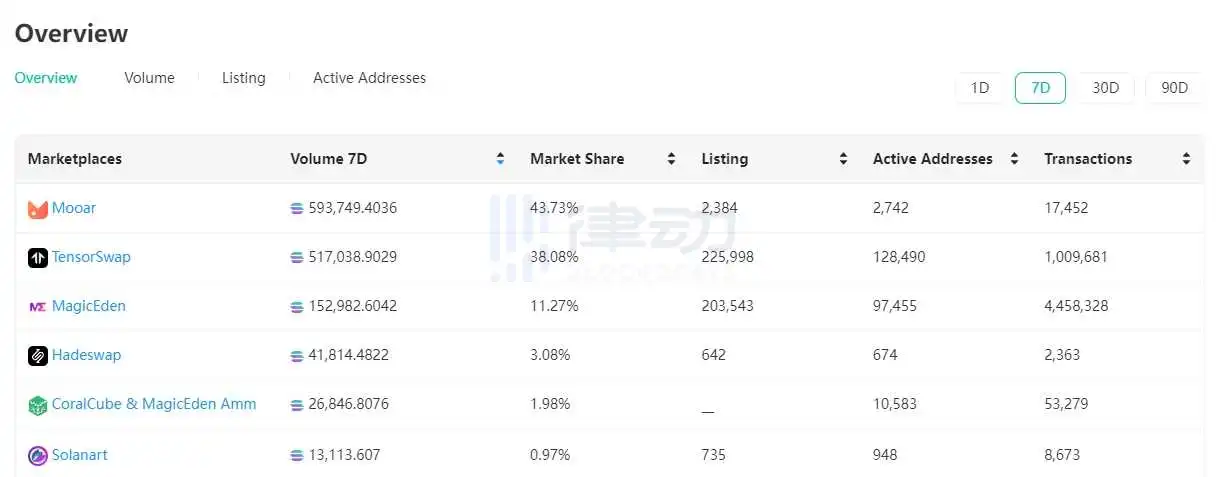1225x477 pixels.
Task: Sort by Transactions column arrows
Action: 1186,159
